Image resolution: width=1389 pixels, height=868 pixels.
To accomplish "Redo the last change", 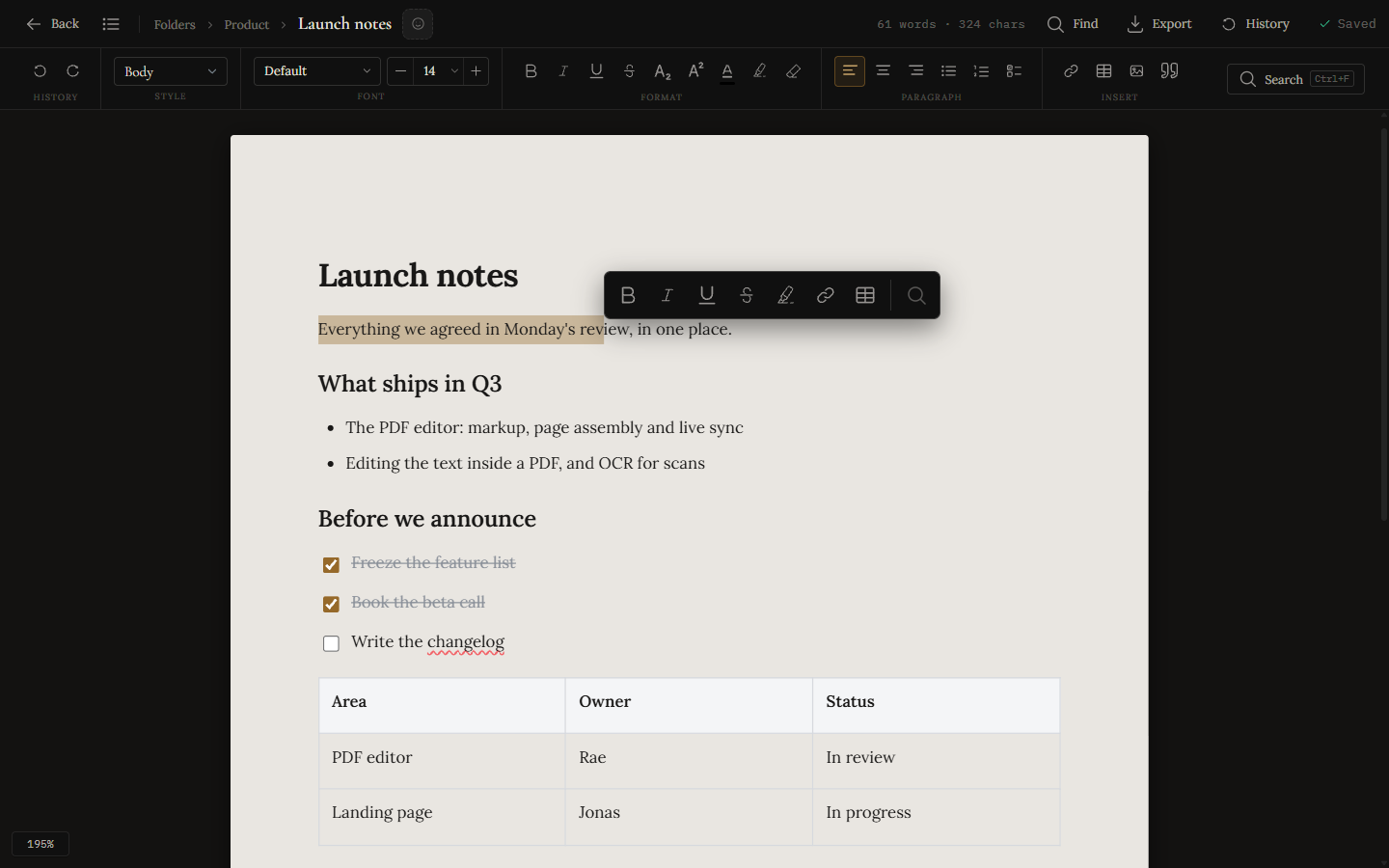I will [x=72, y=71].
